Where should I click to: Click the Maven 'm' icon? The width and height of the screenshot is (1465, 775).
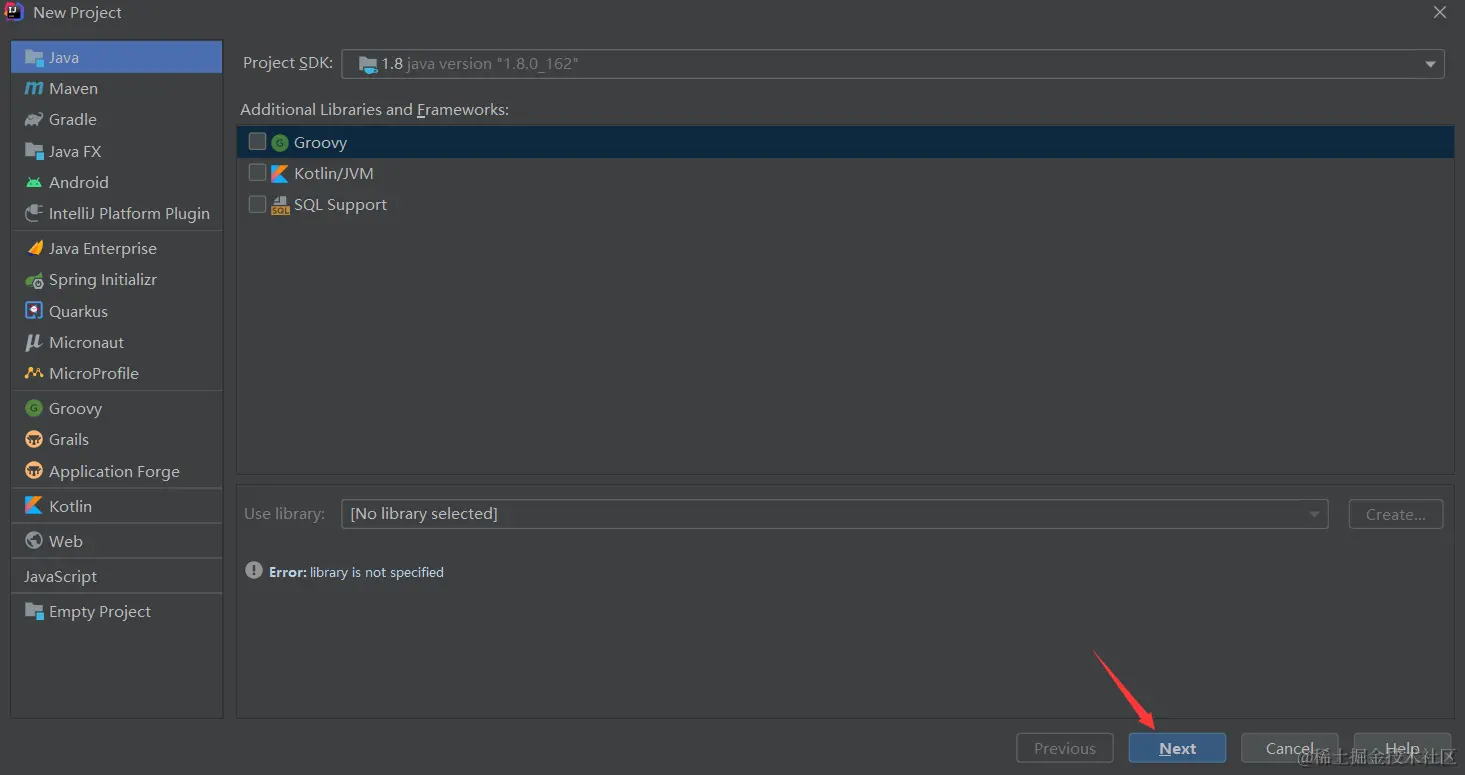(x=34, y=89)
